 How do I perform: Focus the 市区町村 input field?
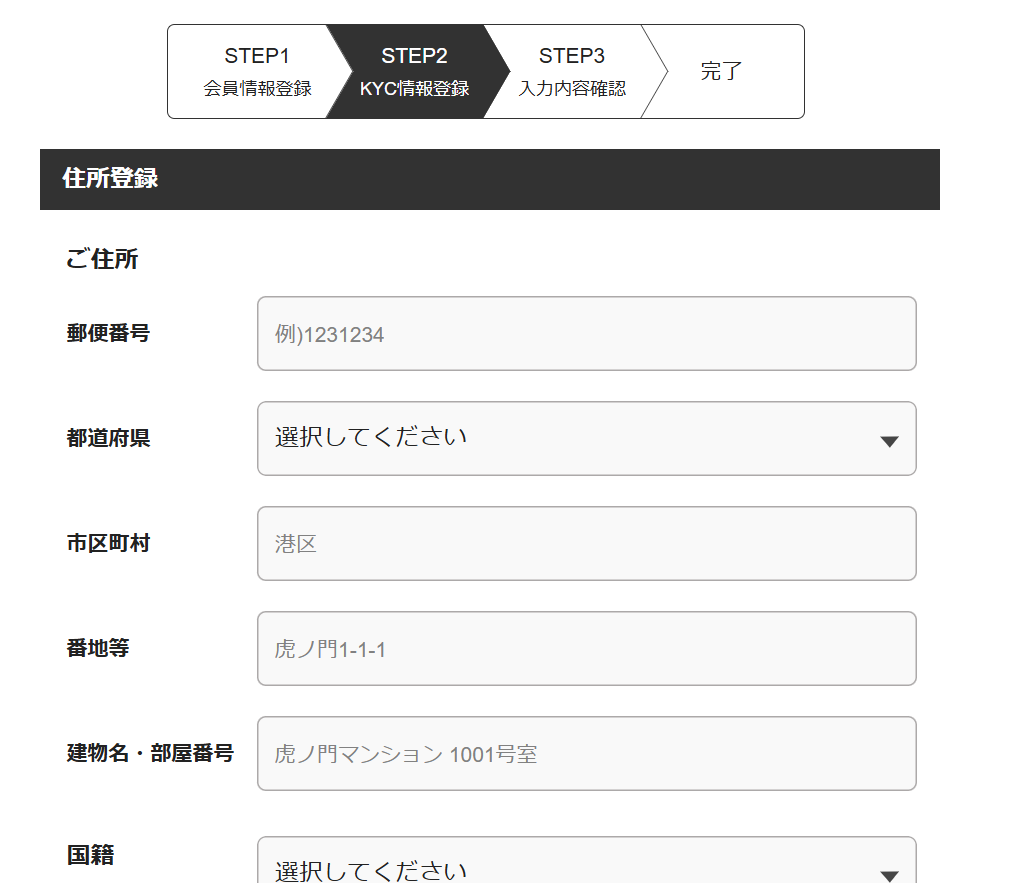tap(586, 544)
